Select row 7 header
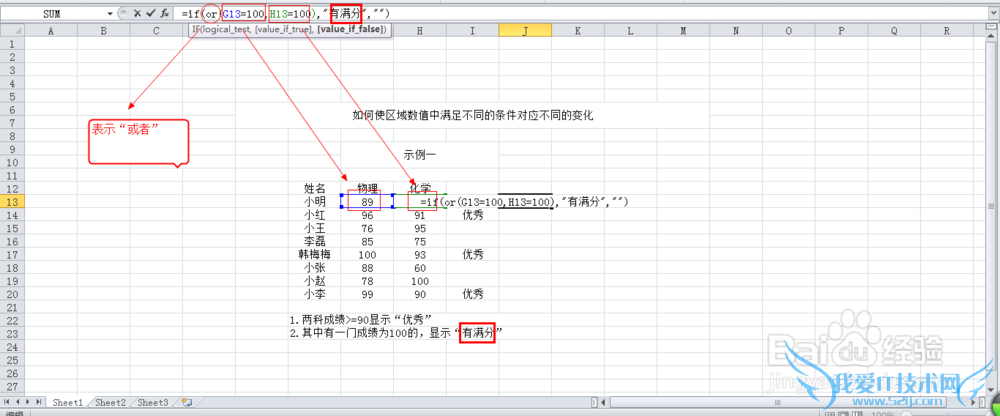This screenshot has height=416, width=1000. point(12,123)
